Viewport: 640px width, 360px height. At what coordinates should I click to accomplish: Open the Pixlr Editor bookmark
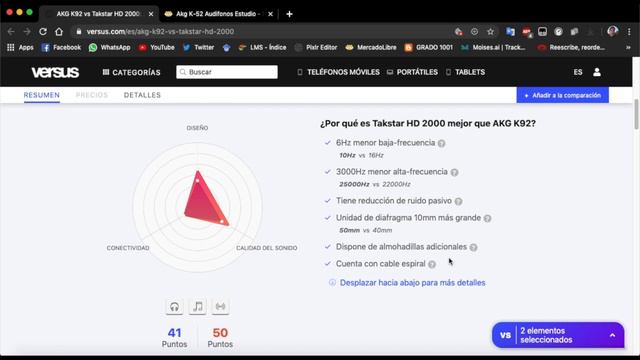(316, 47)
